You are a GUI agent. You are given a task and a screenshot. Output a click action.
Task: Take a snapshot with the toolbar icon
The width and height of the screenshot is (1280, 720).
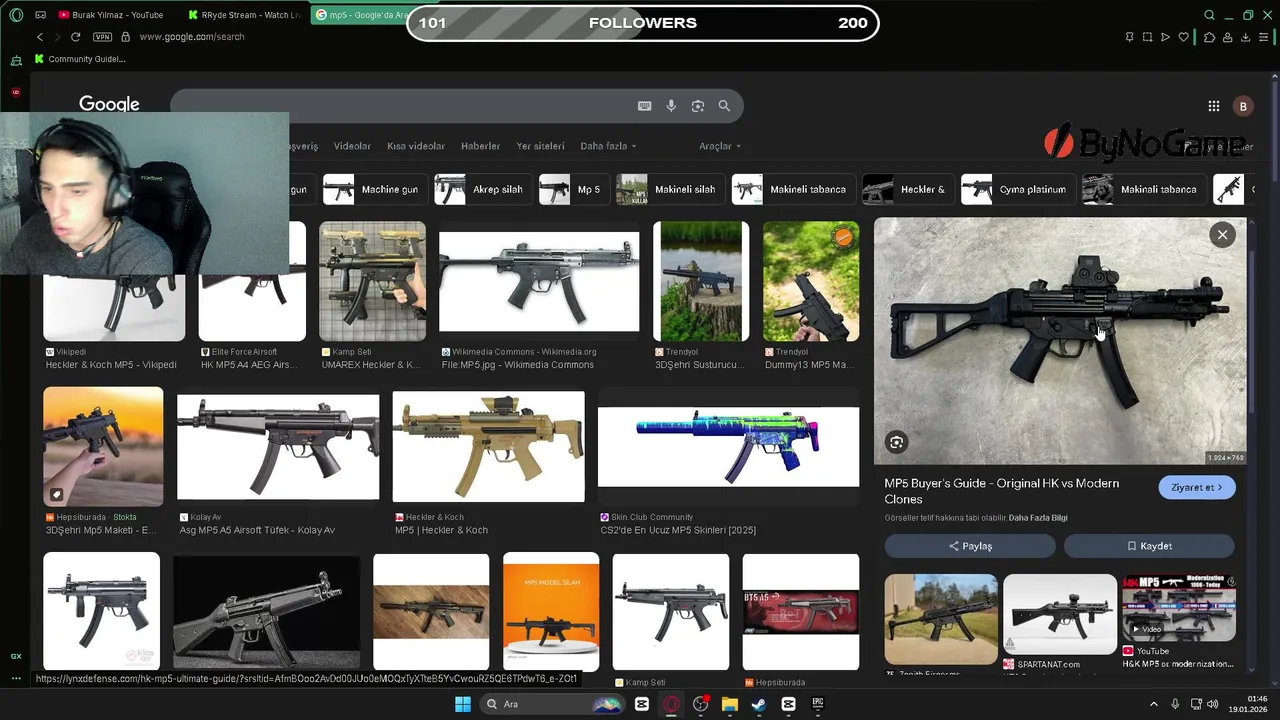pos(1147,37)
